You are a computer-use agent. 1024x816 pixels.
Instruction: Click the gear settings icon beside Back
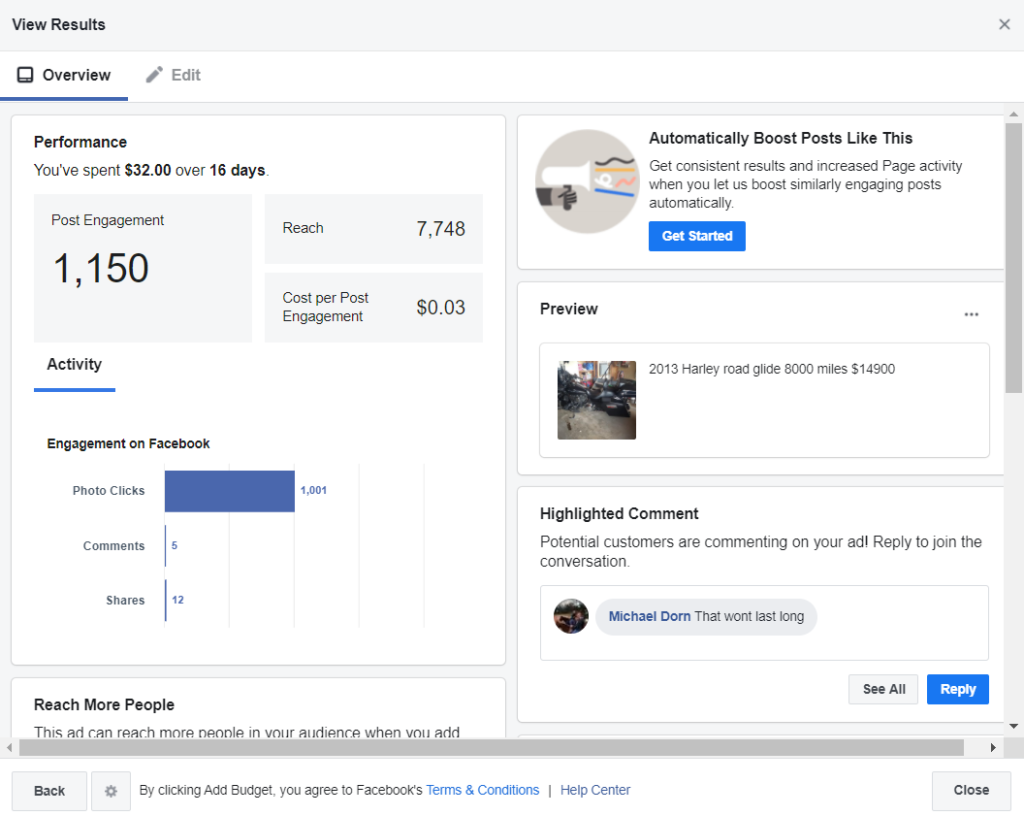pyautogui.click(x=111, y=791)
